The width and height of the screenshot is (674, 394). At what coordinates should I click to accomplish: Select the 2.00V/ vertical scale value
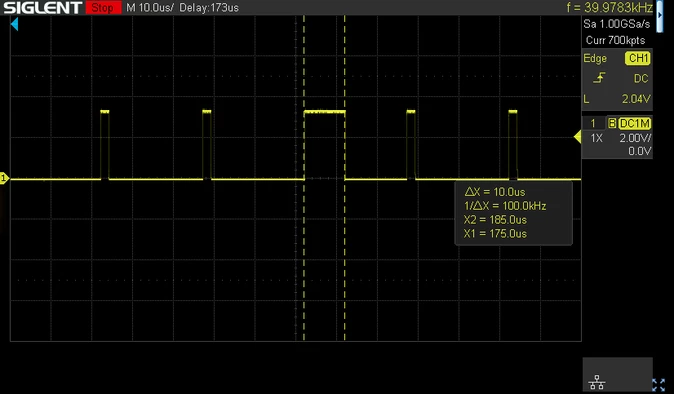coord(635,138)
